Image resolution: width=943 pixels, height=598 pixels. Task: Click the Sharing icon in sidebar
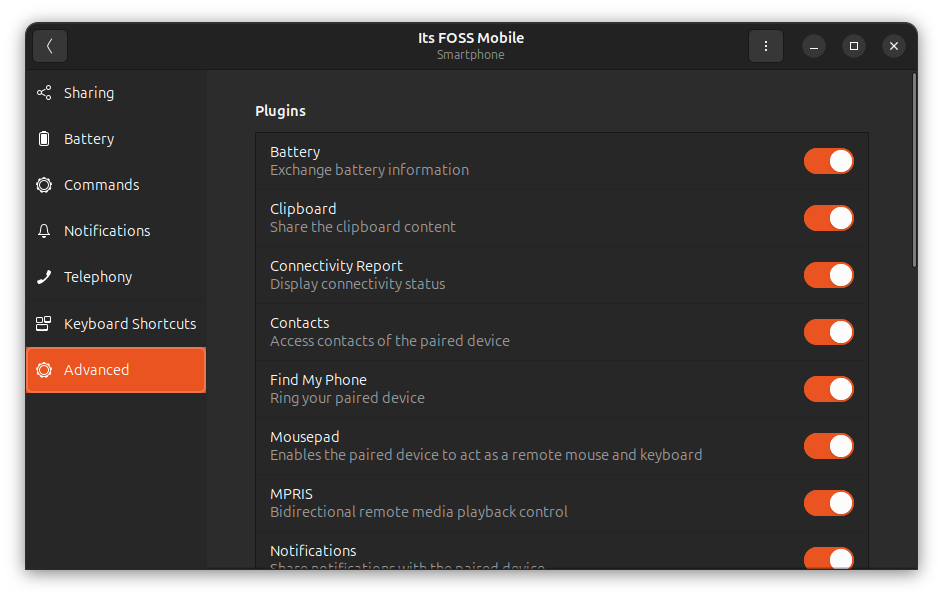44,93
